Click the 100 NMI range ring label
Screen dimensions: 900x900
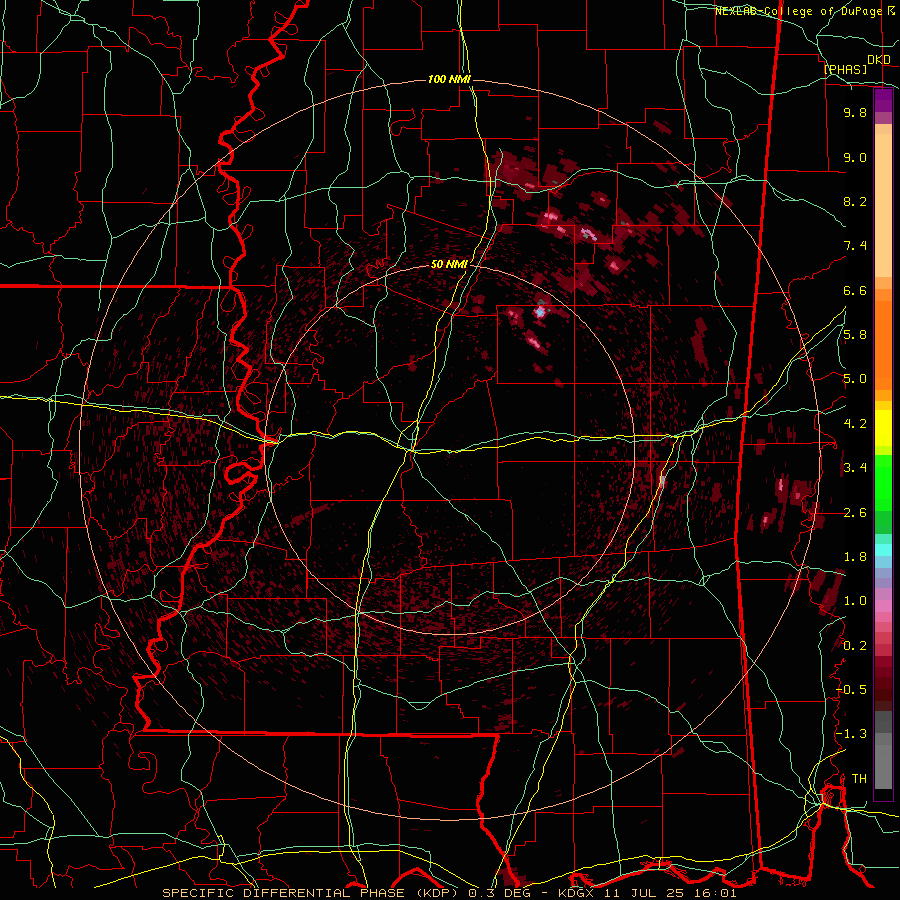pyautogui.click(x=449, y=79)
